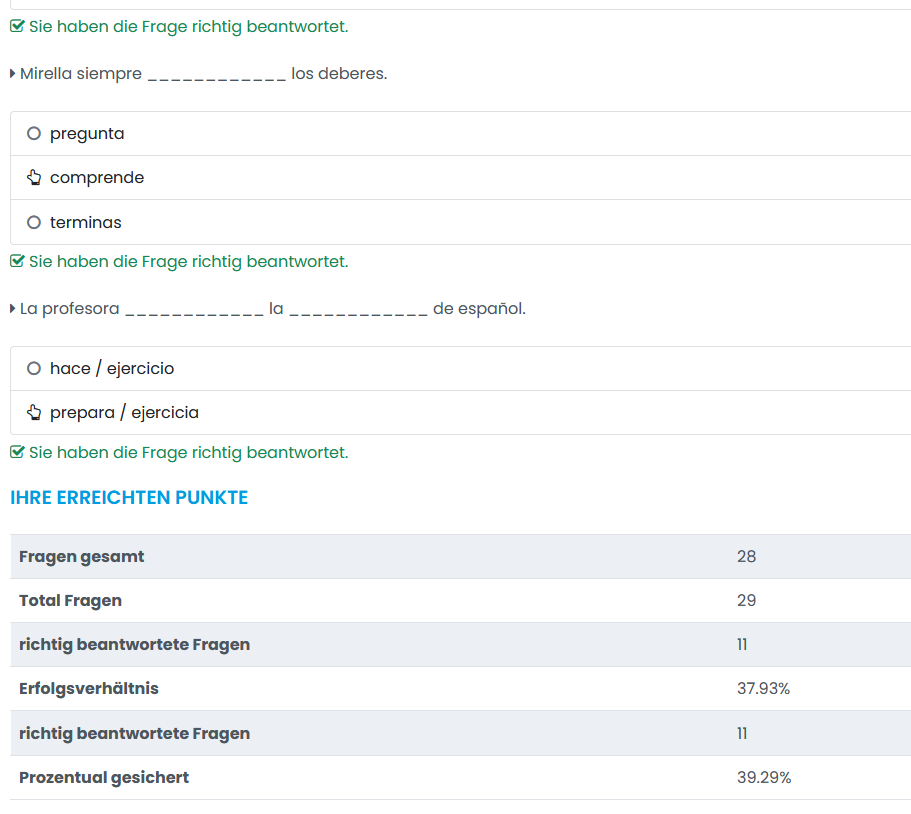Select the terminas radio button

tap(34, 223)
